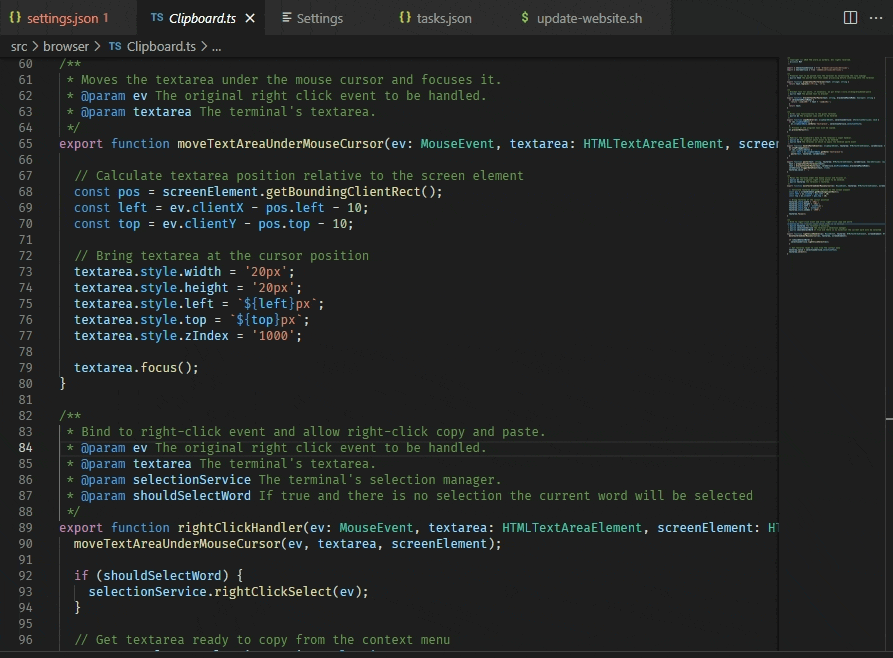The image size is (893, 658).
Task: Open the More Actions ellipsis menu
Action: coord(876,18)
